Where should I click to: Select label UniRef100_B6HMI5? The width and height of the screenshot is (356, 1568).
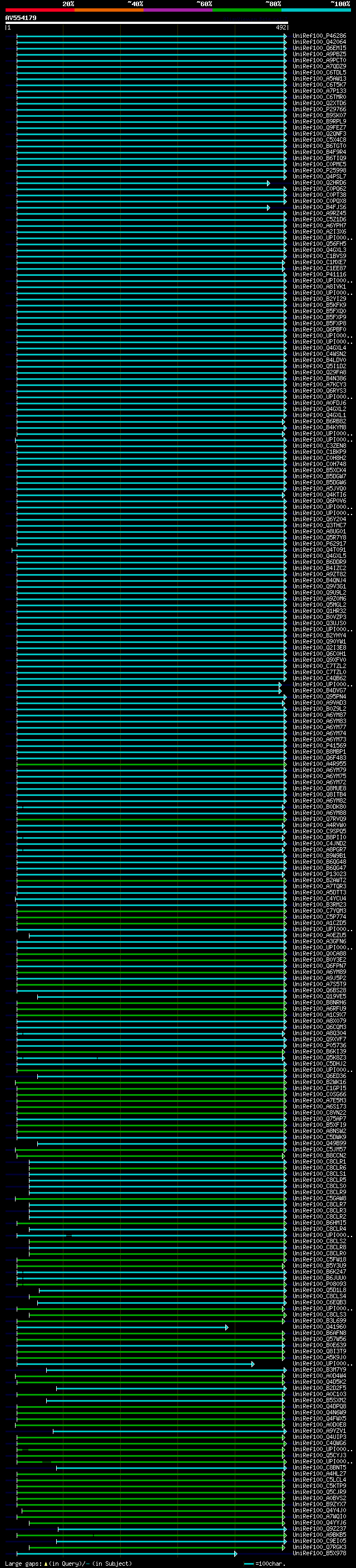(x=319, y=1223)
